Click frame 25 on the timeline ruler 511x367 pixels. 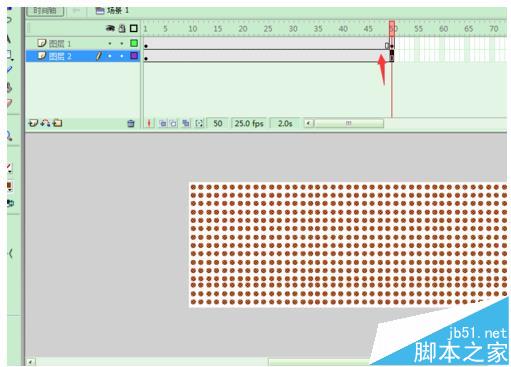pyautogui.click(x=268, y=29)
